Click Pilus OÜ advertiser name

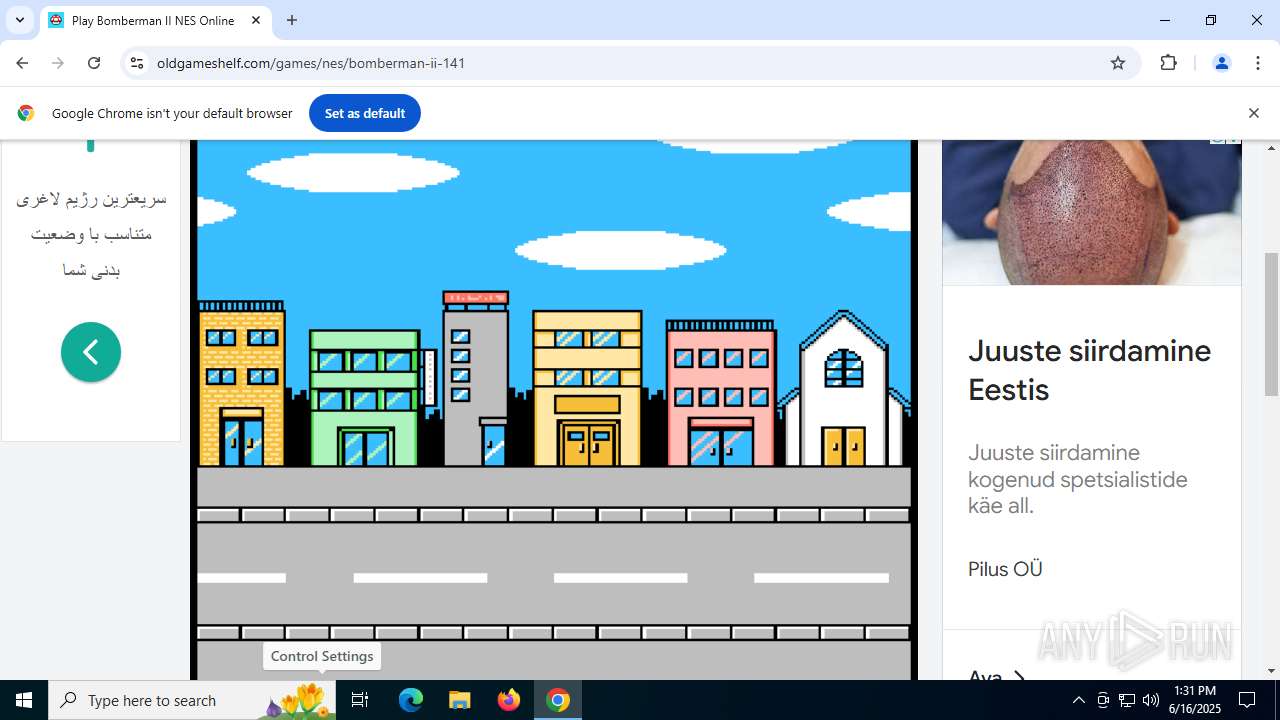click(1005, 569)
